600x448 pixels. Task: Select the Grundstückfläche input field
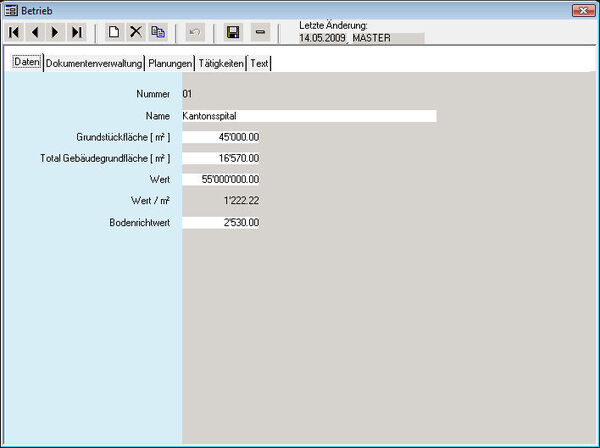221,137
